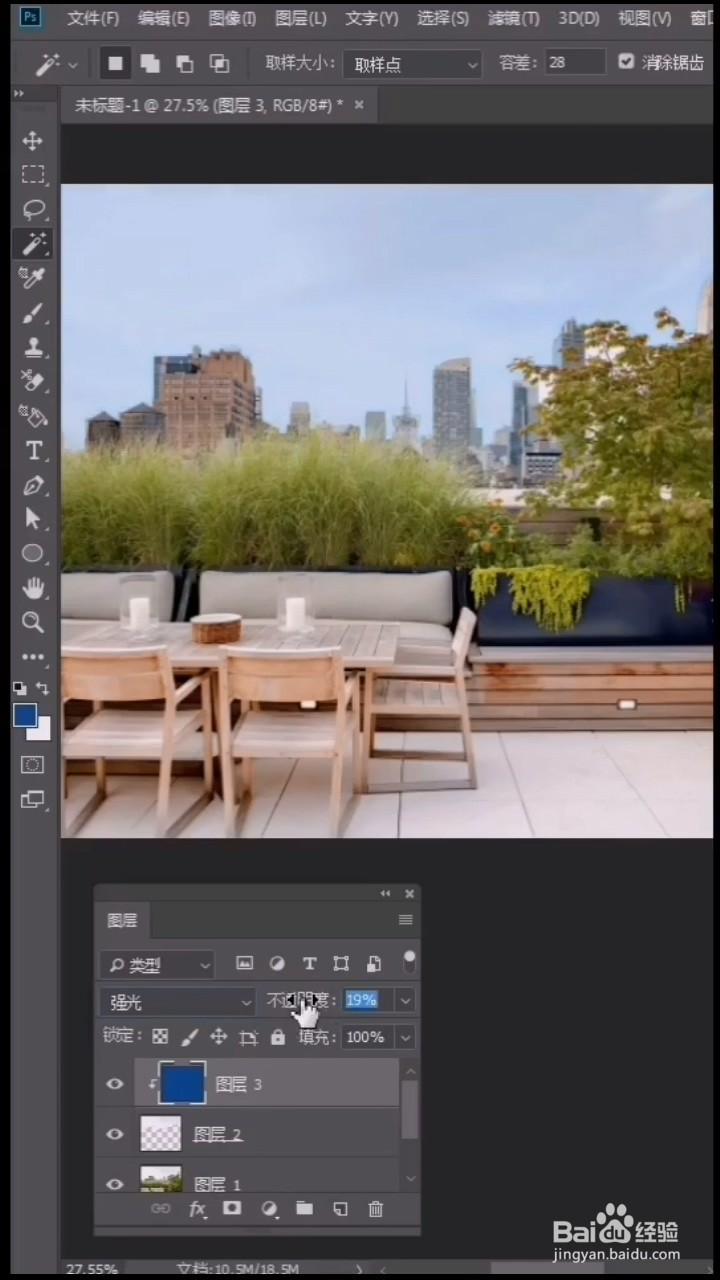Open the Edit Toolbar three-dots button
Screen dimensions: 720x1280
33,657
